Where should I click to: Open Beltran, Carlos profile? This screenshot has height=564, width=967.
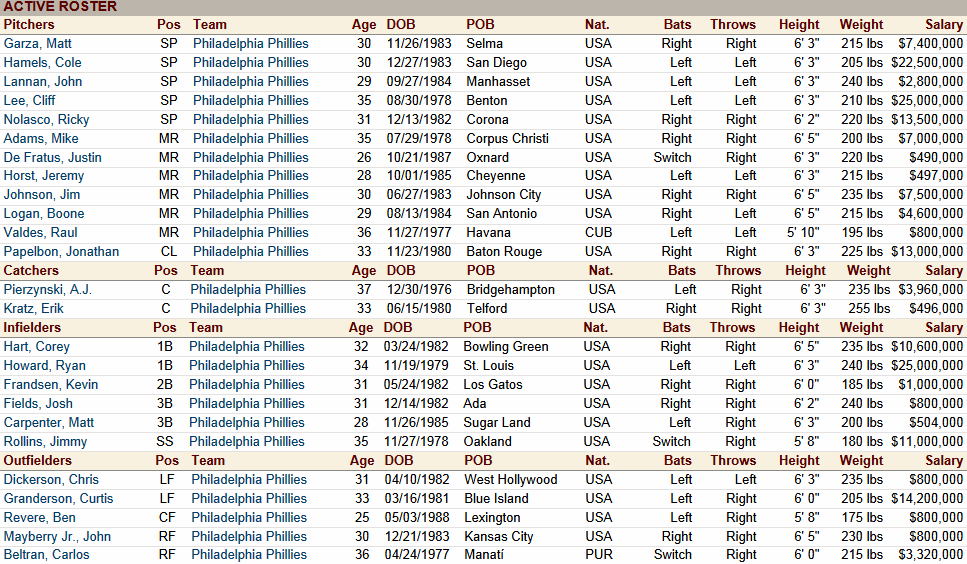pos(46,555)
